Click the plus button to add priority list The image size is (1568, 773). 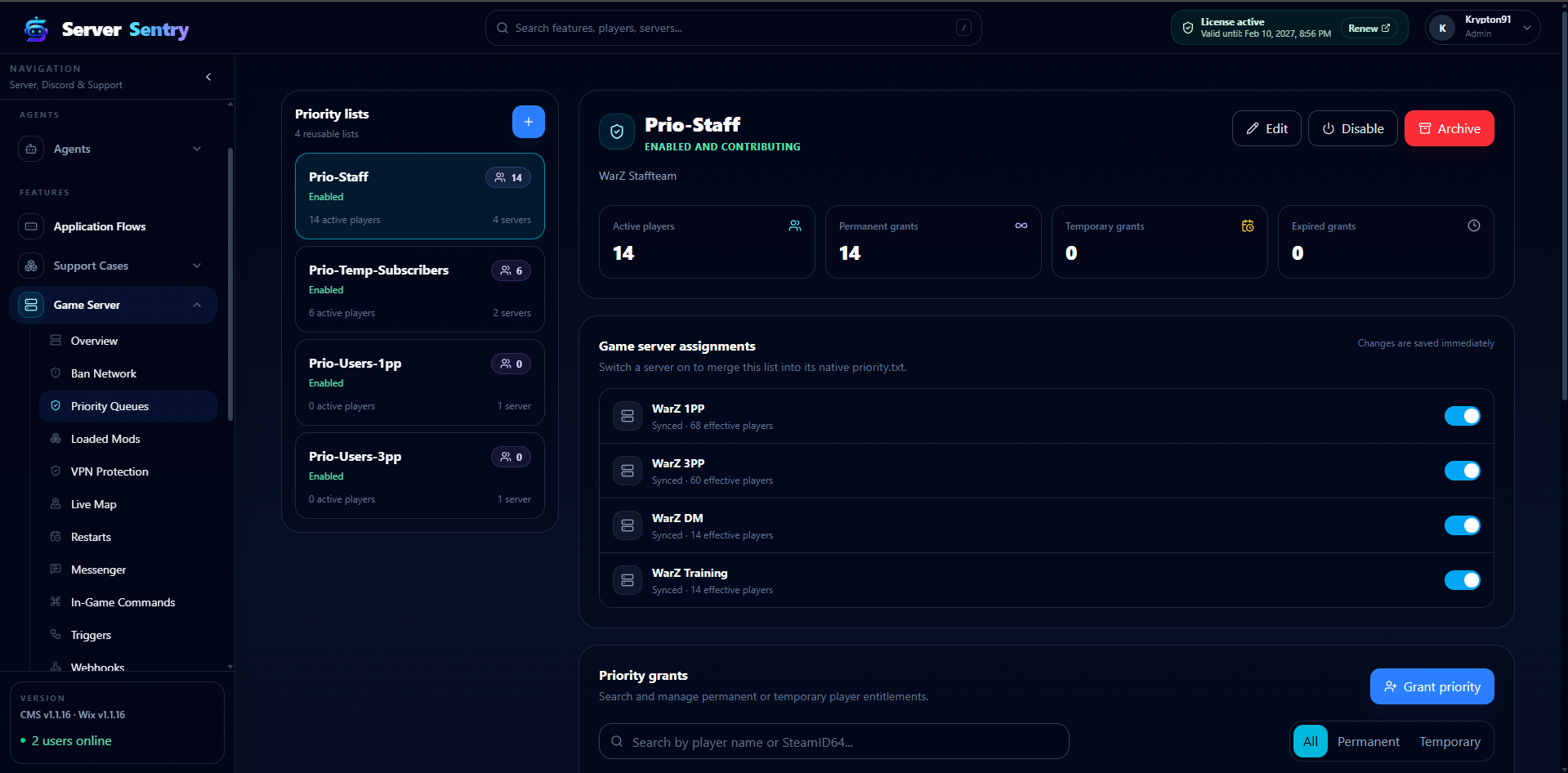529,122
